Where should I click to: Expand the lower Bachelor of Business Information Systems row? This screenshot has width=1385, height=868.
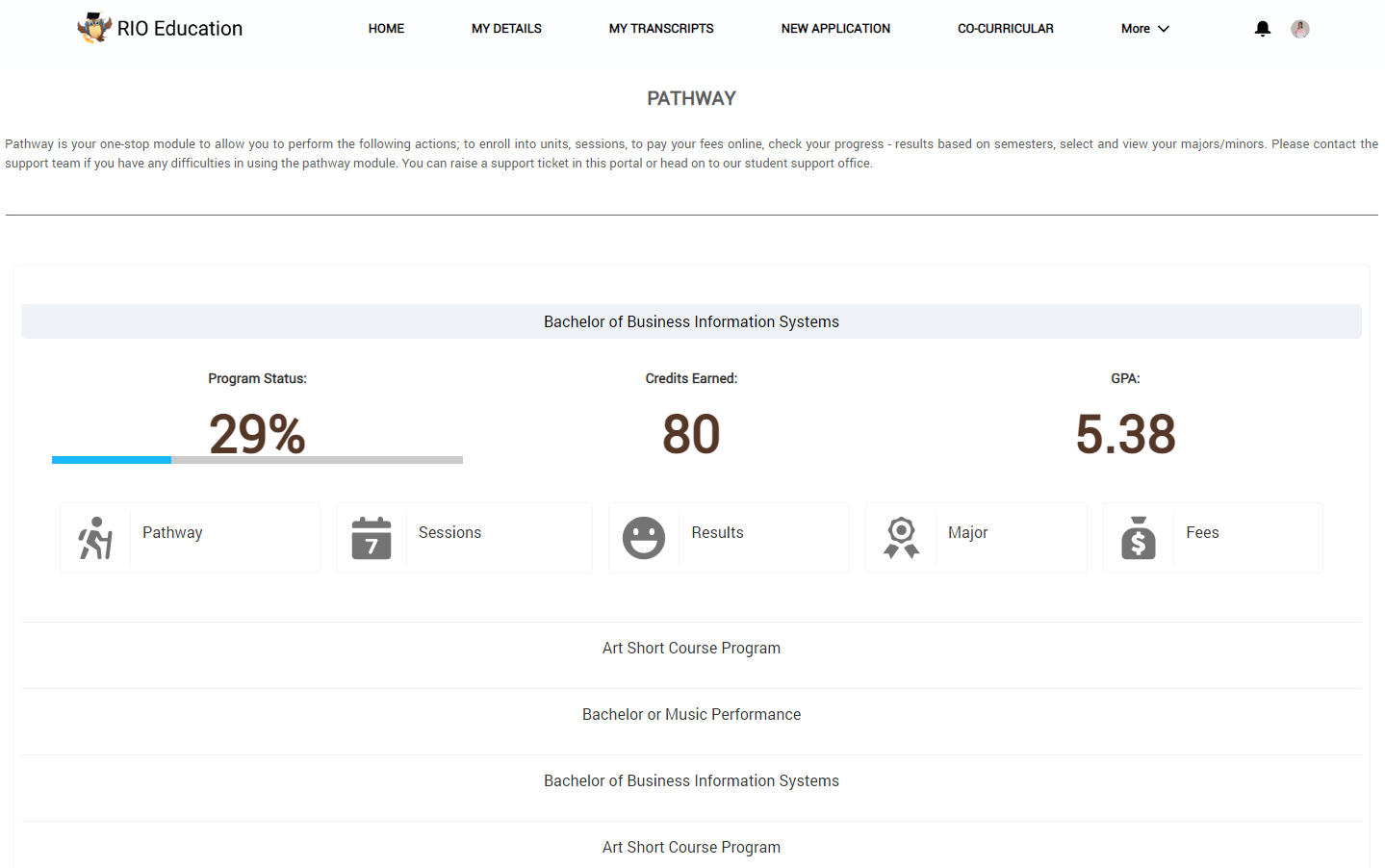click(691, 780)
